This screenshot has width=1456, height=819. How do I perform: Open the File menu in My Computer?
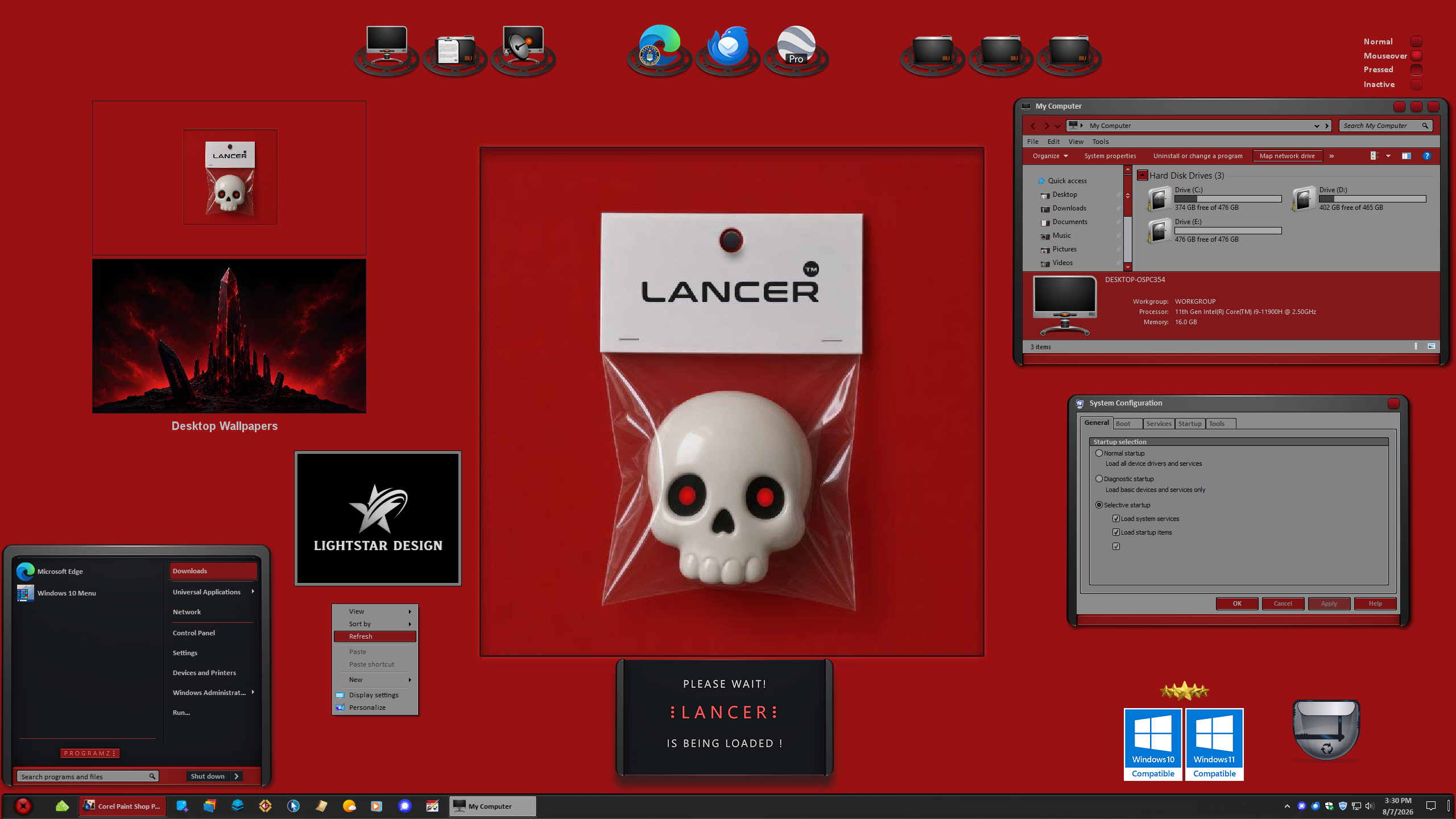(1033, 142)
